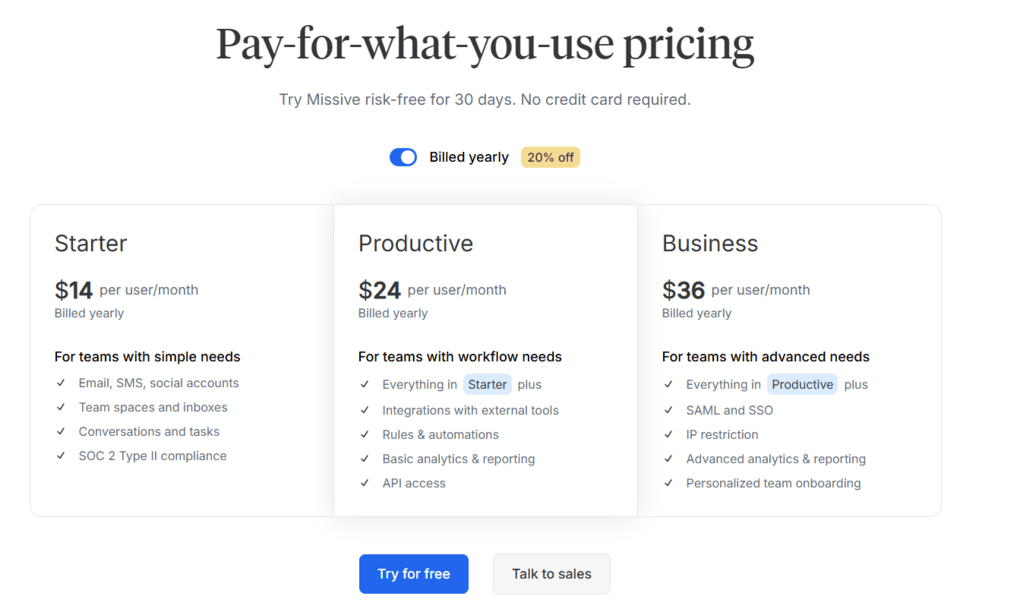The width and height of the screenshot is (1020, 615).
Task: Click the checkmark next to Rules & automations
Action: (364, 434)
